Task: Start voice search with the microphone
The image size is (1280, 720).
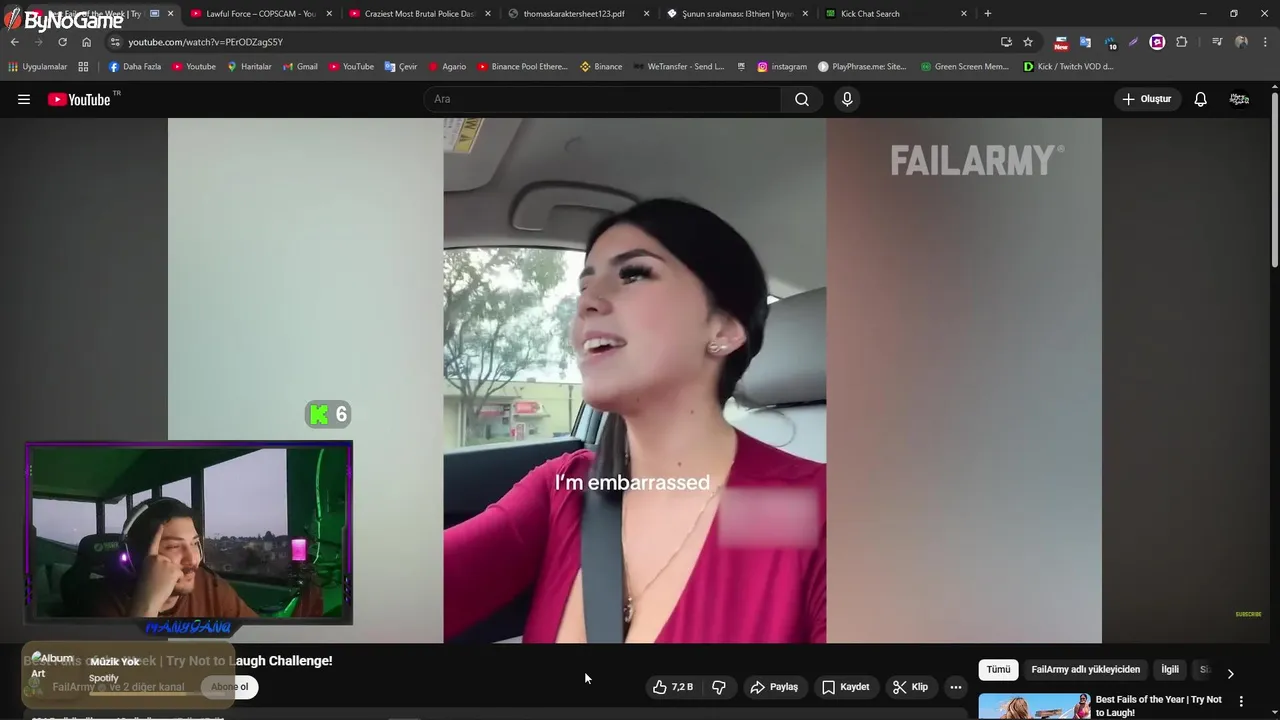Action: click(847, 99)
